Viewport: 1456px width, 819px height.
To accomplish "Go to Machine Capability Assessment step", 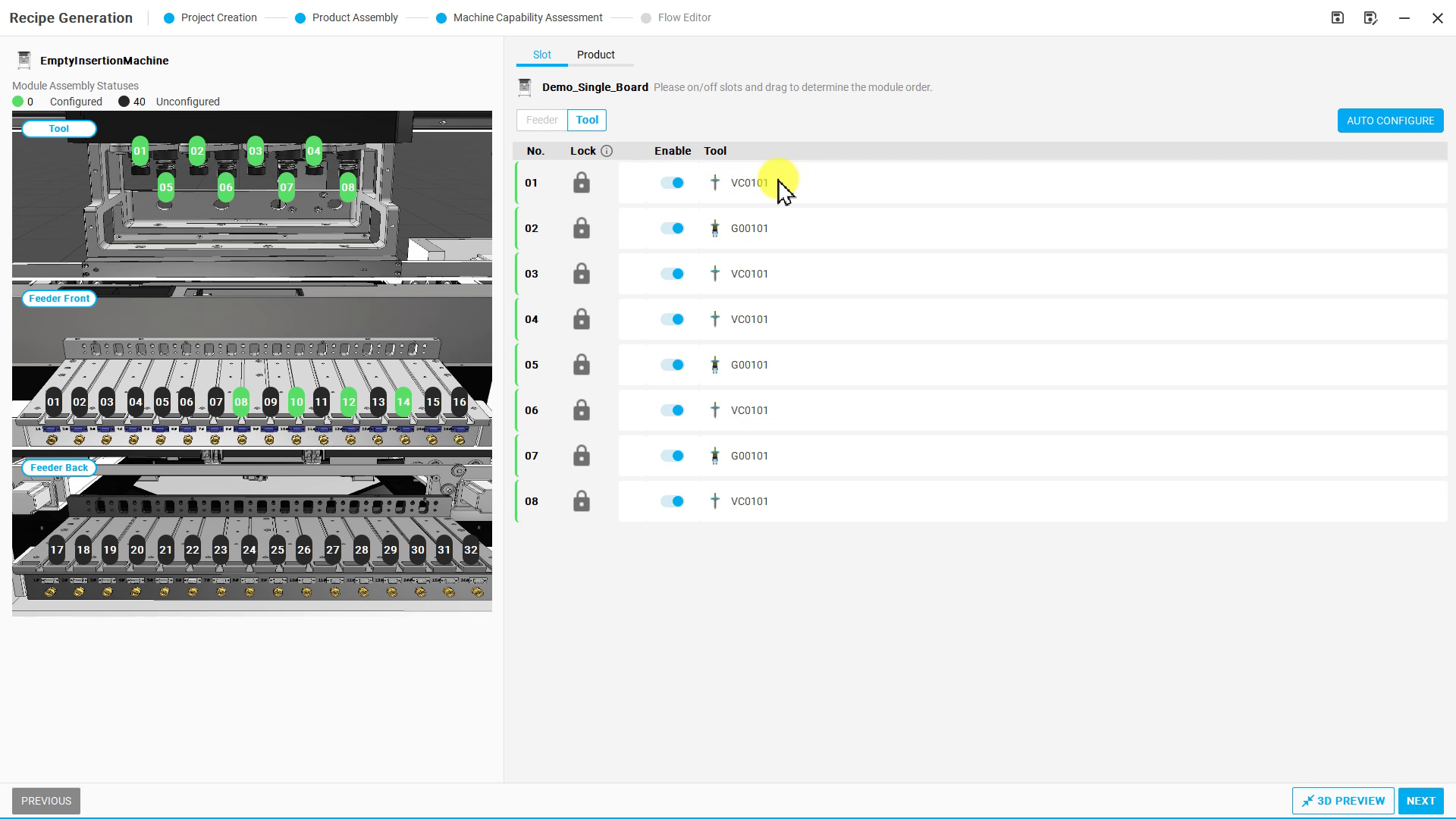I will coord(519,17).
